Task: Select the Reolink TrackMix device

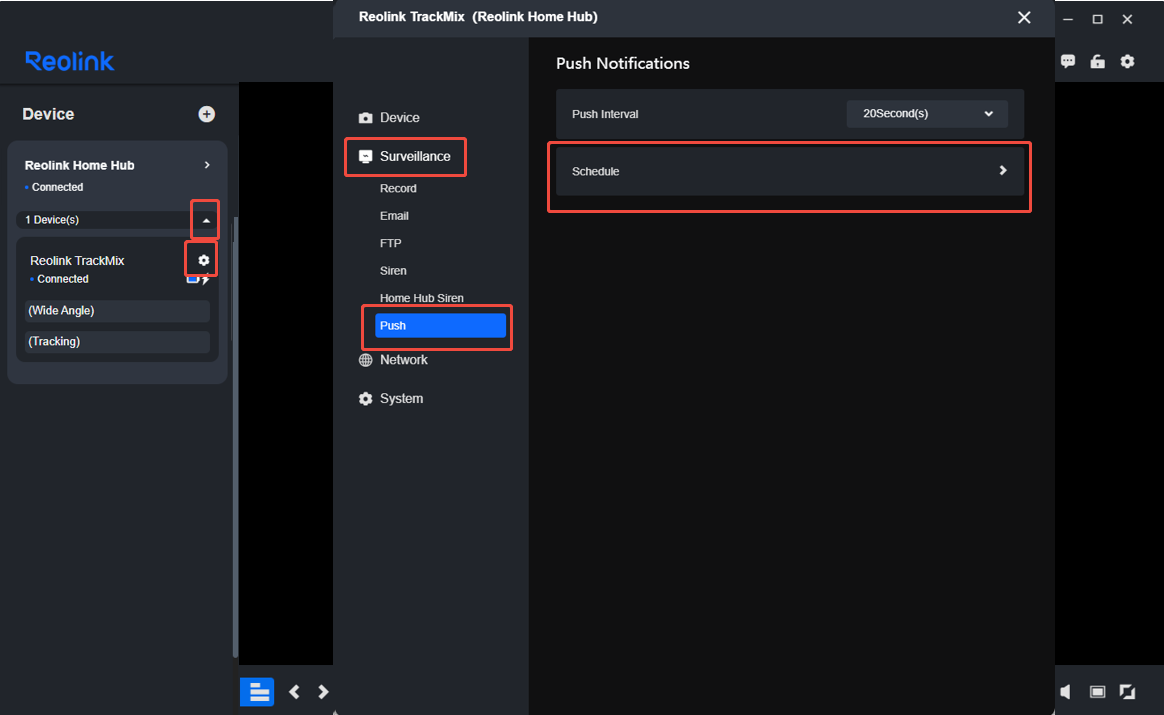Action: (77, 261)
